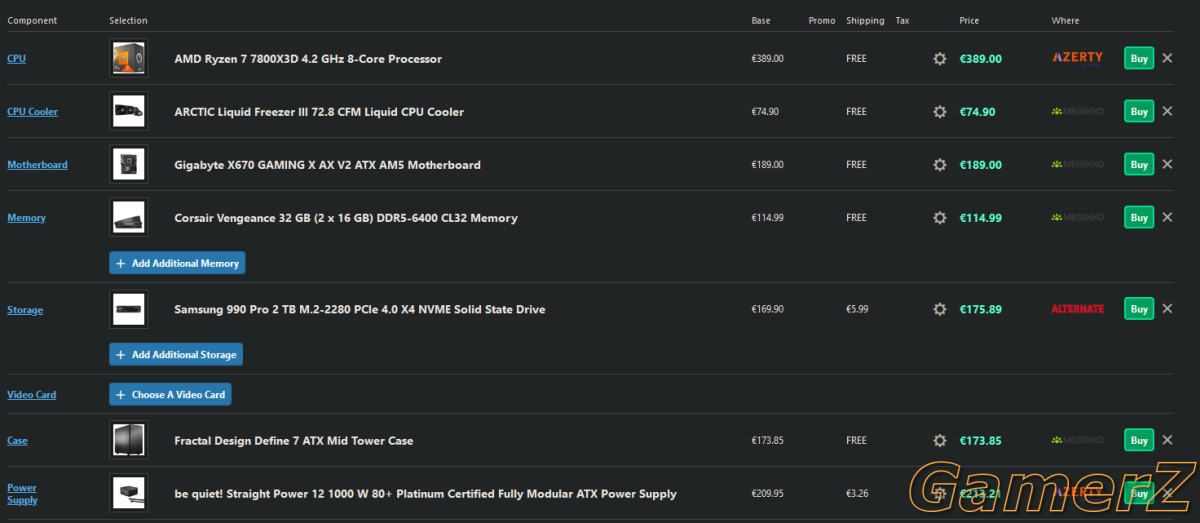Open gear options for Samsung 990 Pro

[x=939, y=309]
